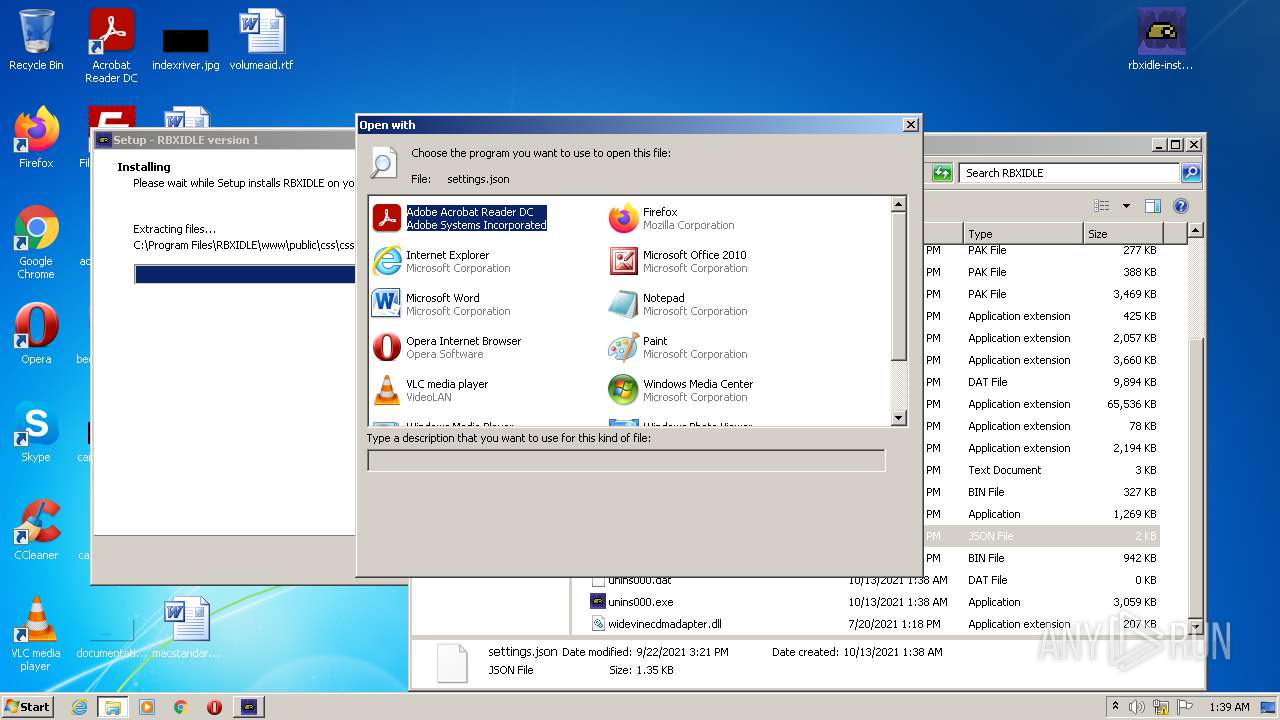Click Internet Explorer icon in taskbar
This screenshot has height=720, width=1280.
(x=79, y=707)
